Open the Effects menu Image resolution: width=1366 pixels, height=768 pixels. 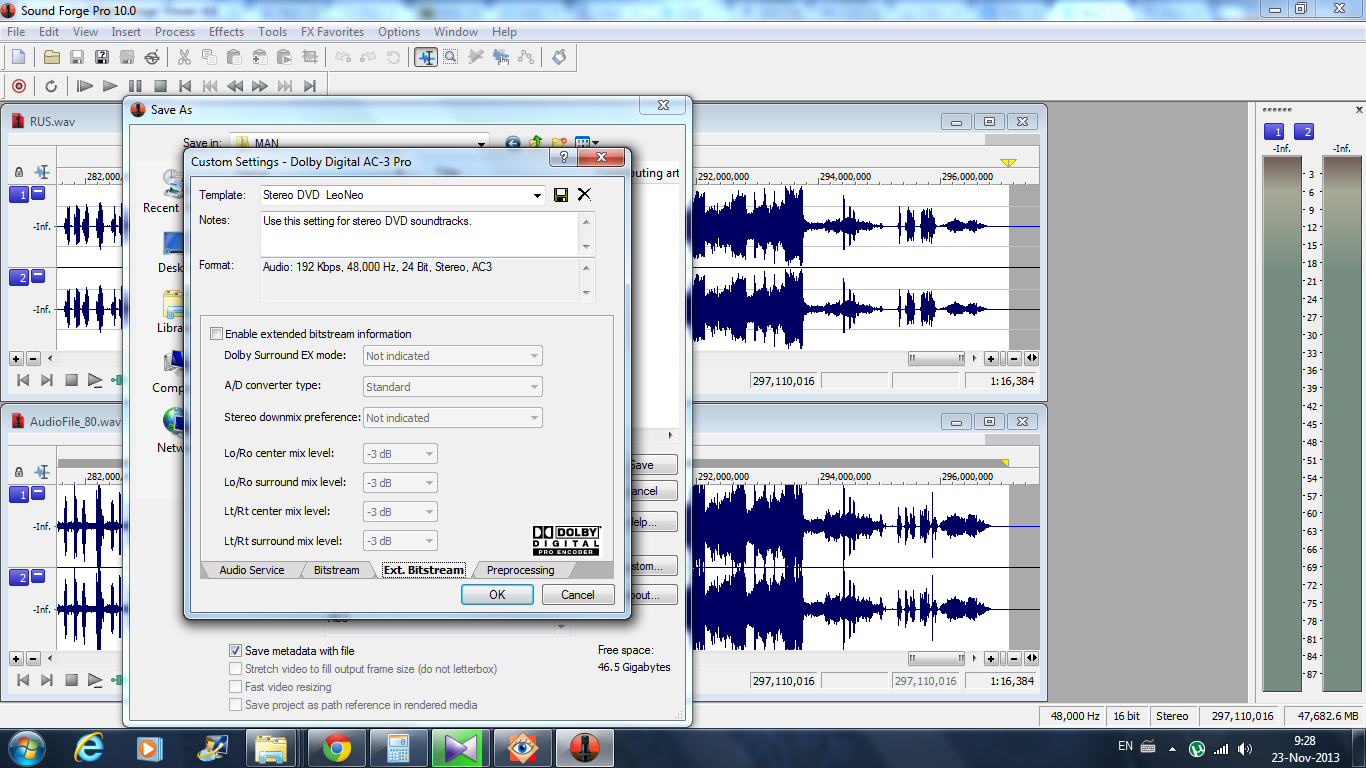pyautogui.click(x=226, y=32)
